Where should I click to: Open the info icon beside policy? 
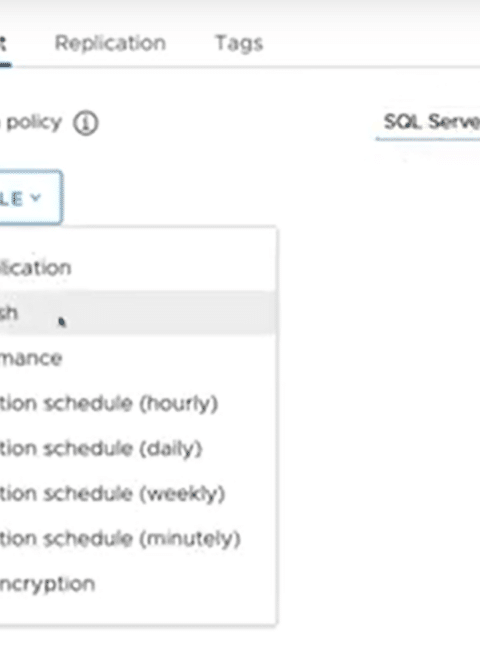click(86, 124)
